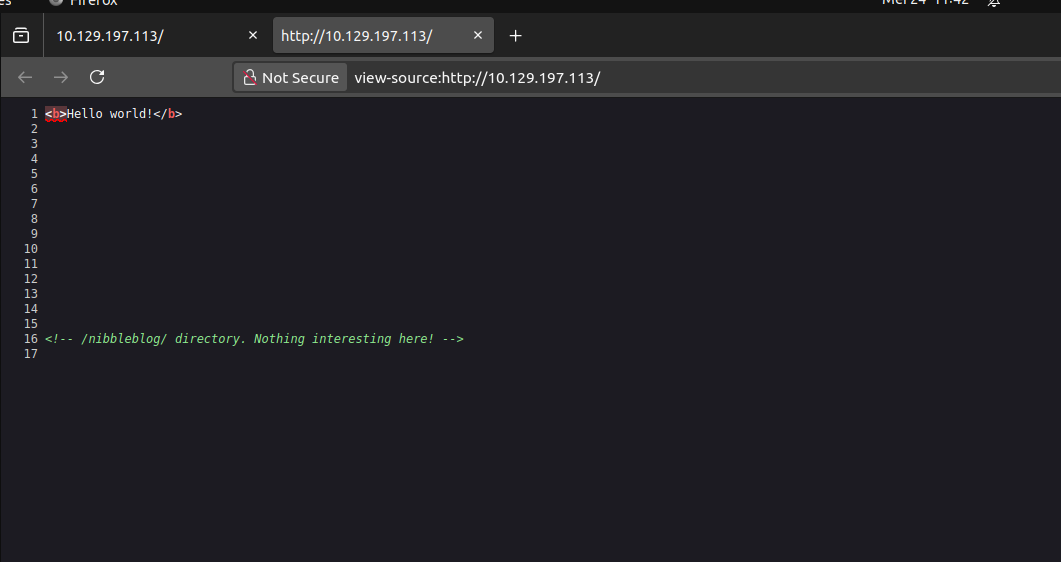Reload the current page

pos(97,77)
